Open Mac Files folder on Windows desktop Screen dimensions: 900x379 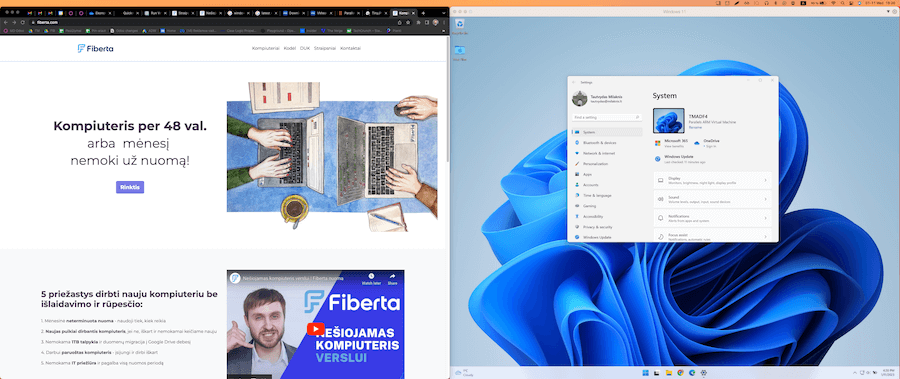[459, 53]
